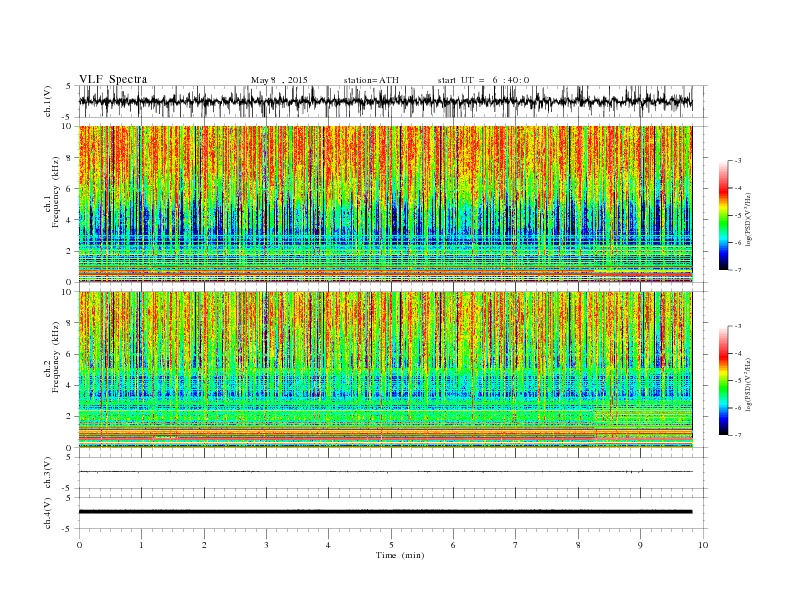
Task: Click the "Time (min)" x-axis label
Action: 400,555
